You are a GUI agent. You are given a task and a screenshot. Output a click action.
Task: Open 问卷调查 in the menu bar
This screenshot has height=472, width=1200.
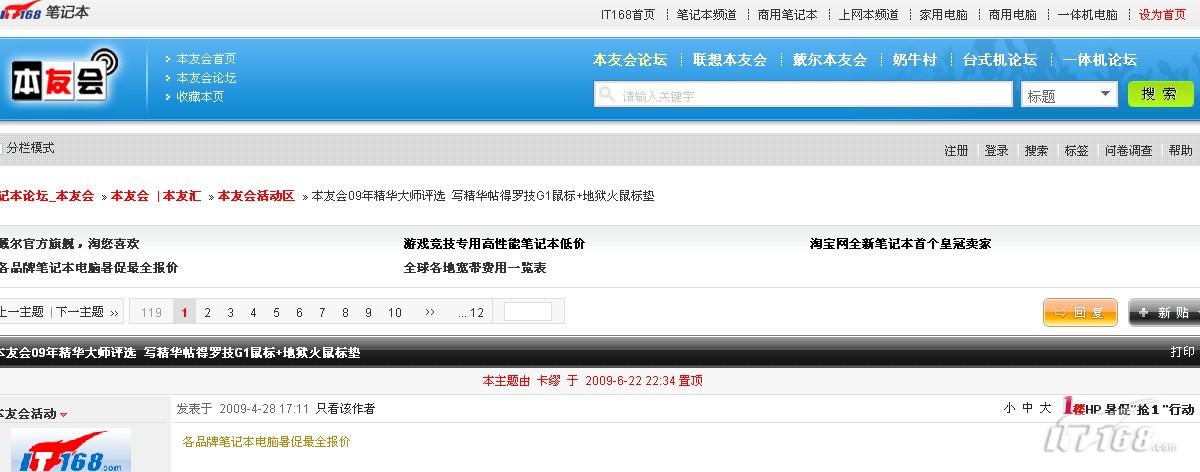click(x=1128, y=151)
